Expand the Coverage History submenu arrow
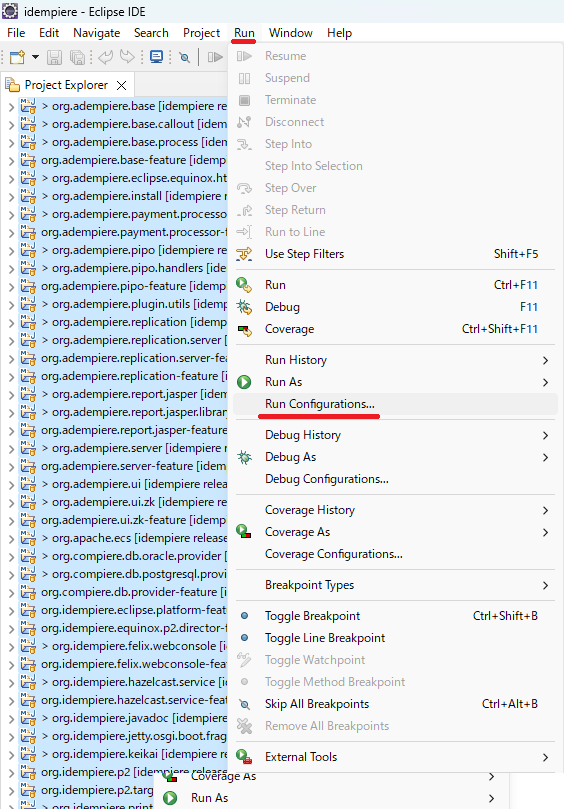Image resolution: width=564 pixels, height=809 pixels. tap(545, 510)
